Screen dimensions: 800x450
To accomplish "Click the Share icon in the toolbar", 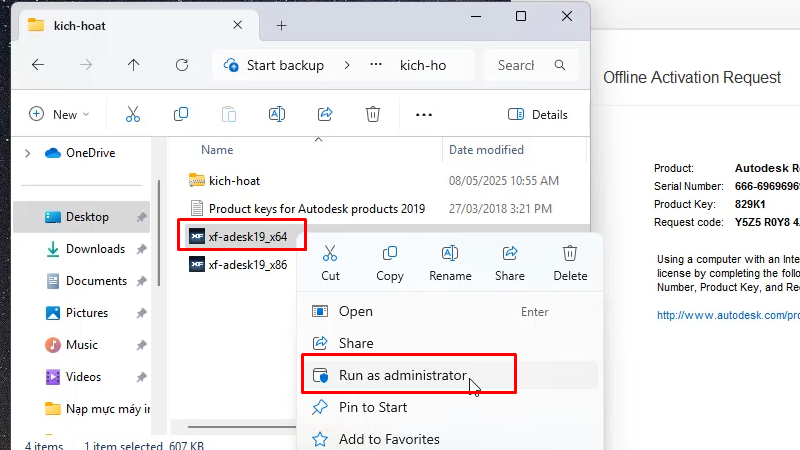I will [325, 114].
